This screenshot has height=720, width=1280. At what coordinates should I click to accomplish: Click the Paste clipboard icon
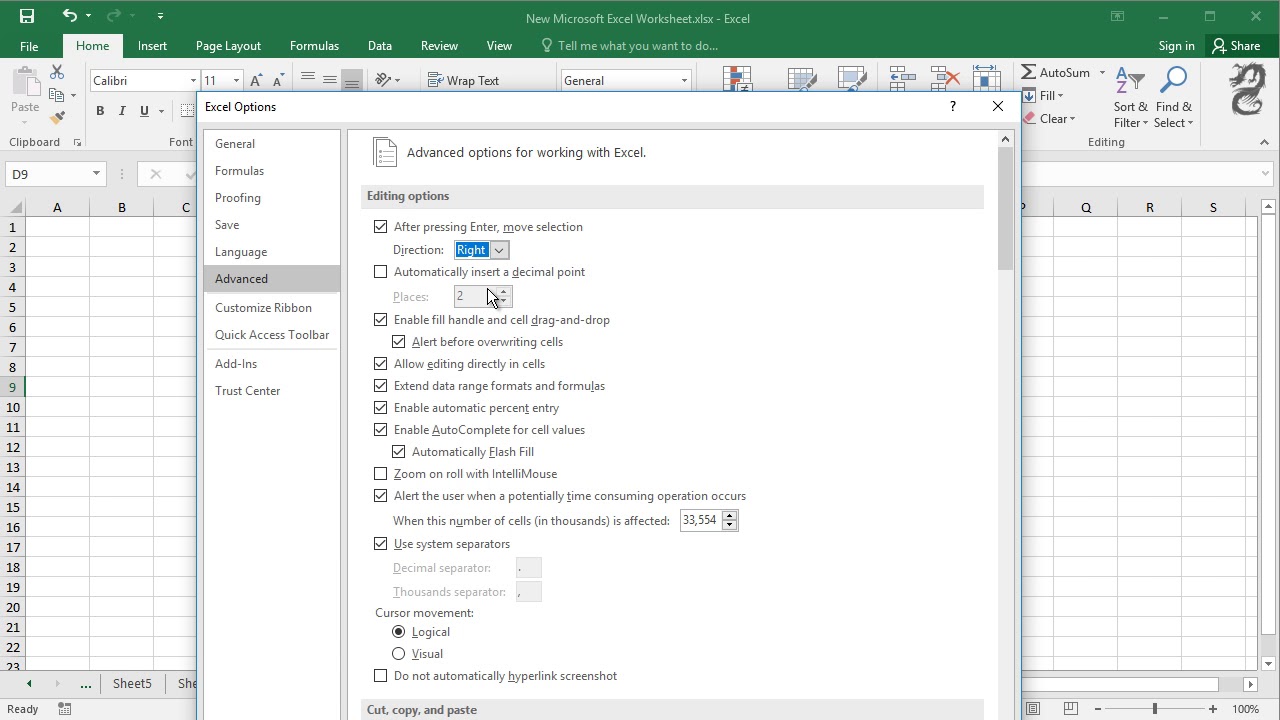click(x=25, y=81)
